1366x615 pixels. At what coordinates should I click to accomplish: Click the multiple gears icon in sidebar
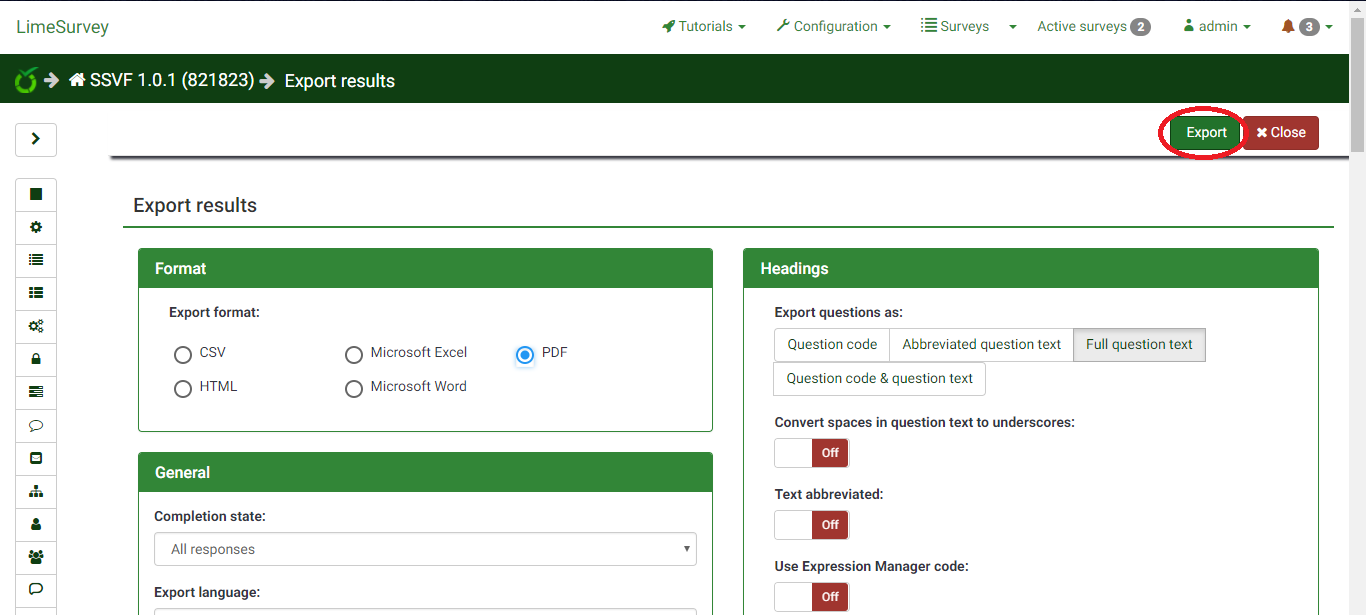36,326
